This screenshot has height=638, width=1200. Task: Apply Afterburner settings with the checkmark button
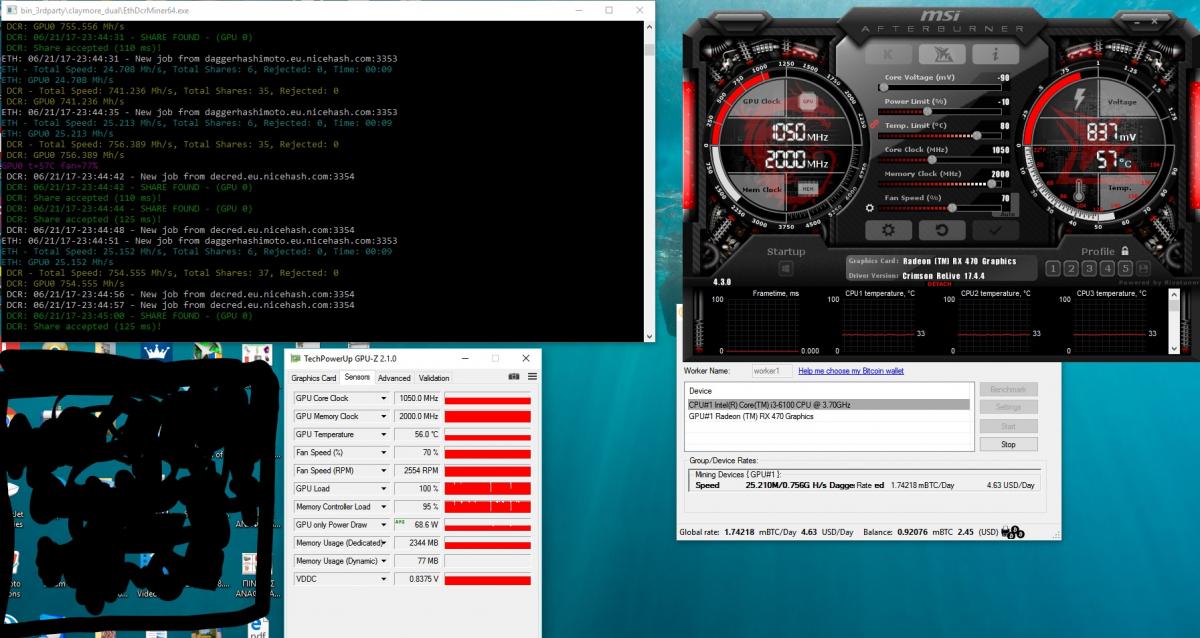coord(996,229)
